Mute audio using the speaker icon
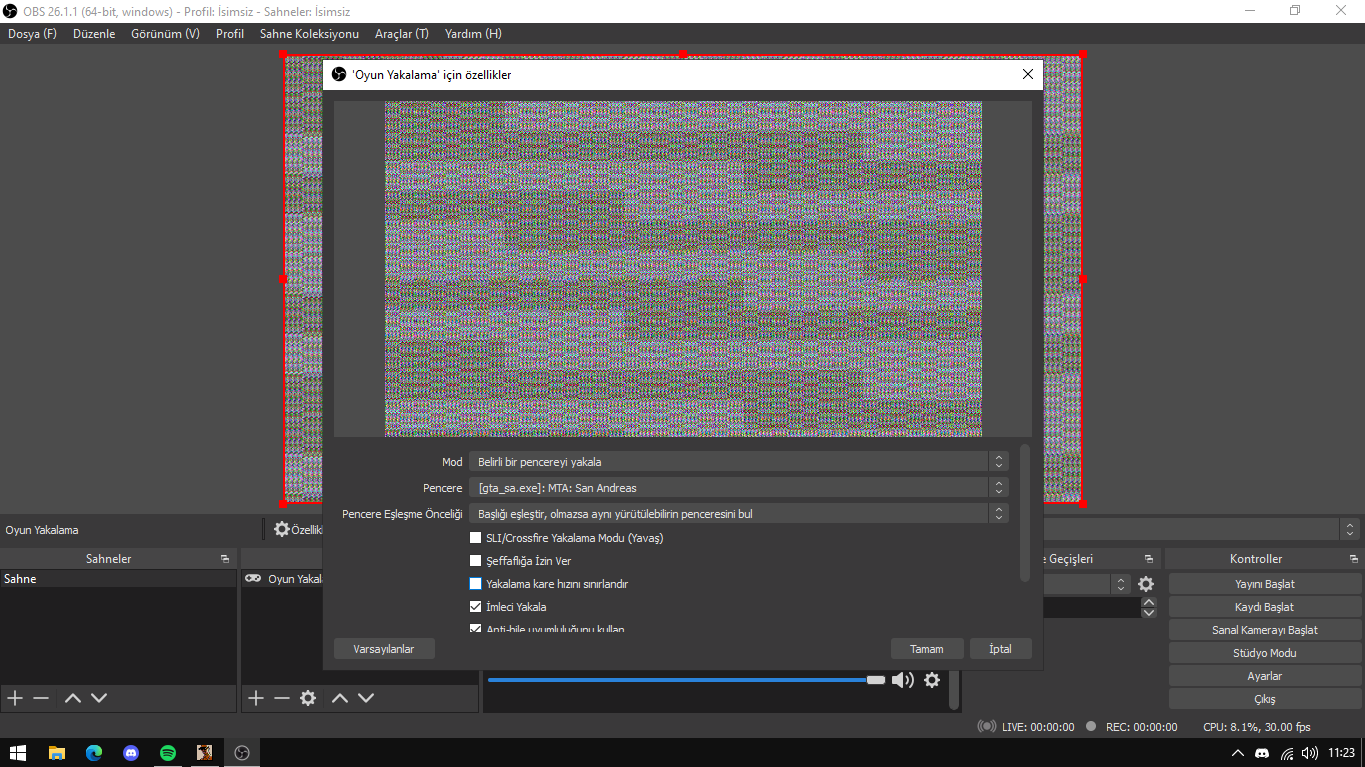The width and height of the screenshot is (1365, 767). 903,680
